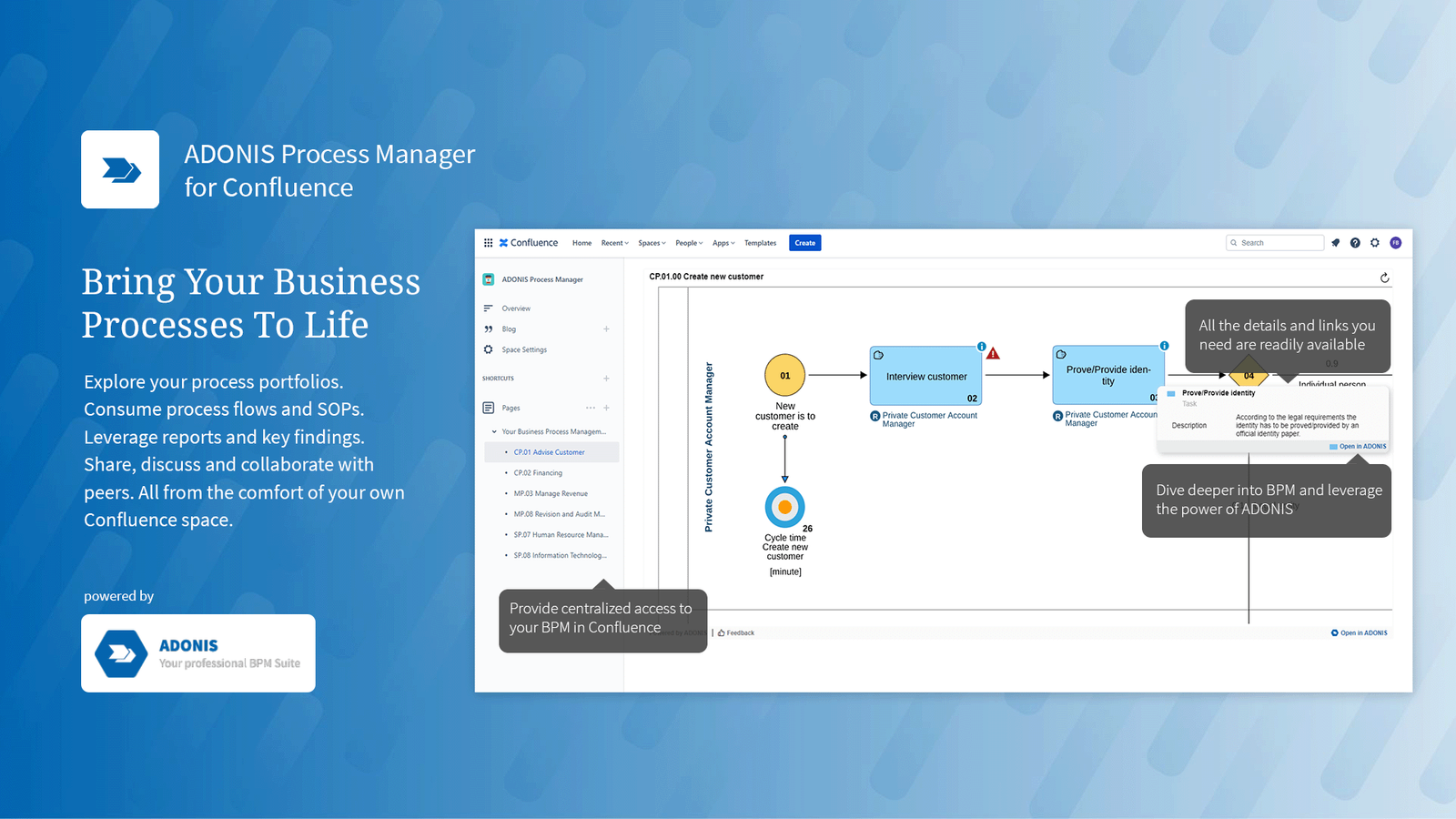Viewport: 1456px width, 819px height.
Task: Click the info icon on Interview customer
Action: click(982, 347)
